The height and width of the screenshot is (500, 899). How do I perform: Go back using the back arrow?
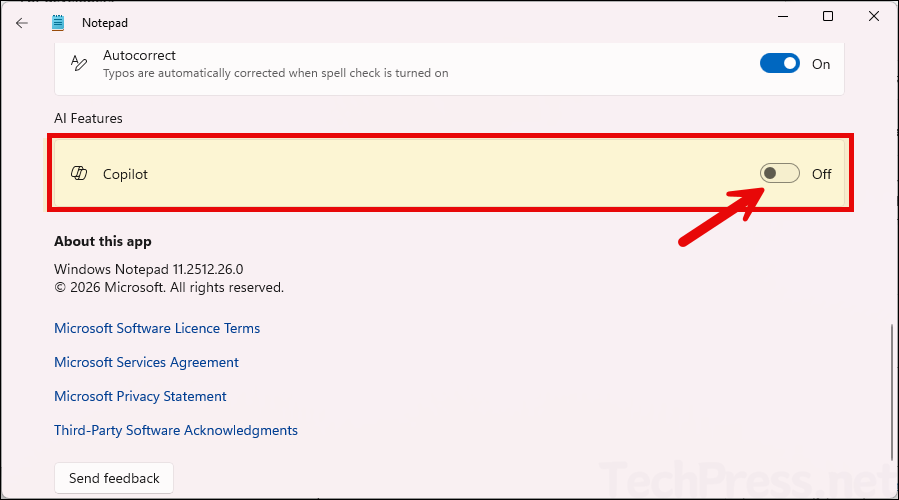point(22,22)
